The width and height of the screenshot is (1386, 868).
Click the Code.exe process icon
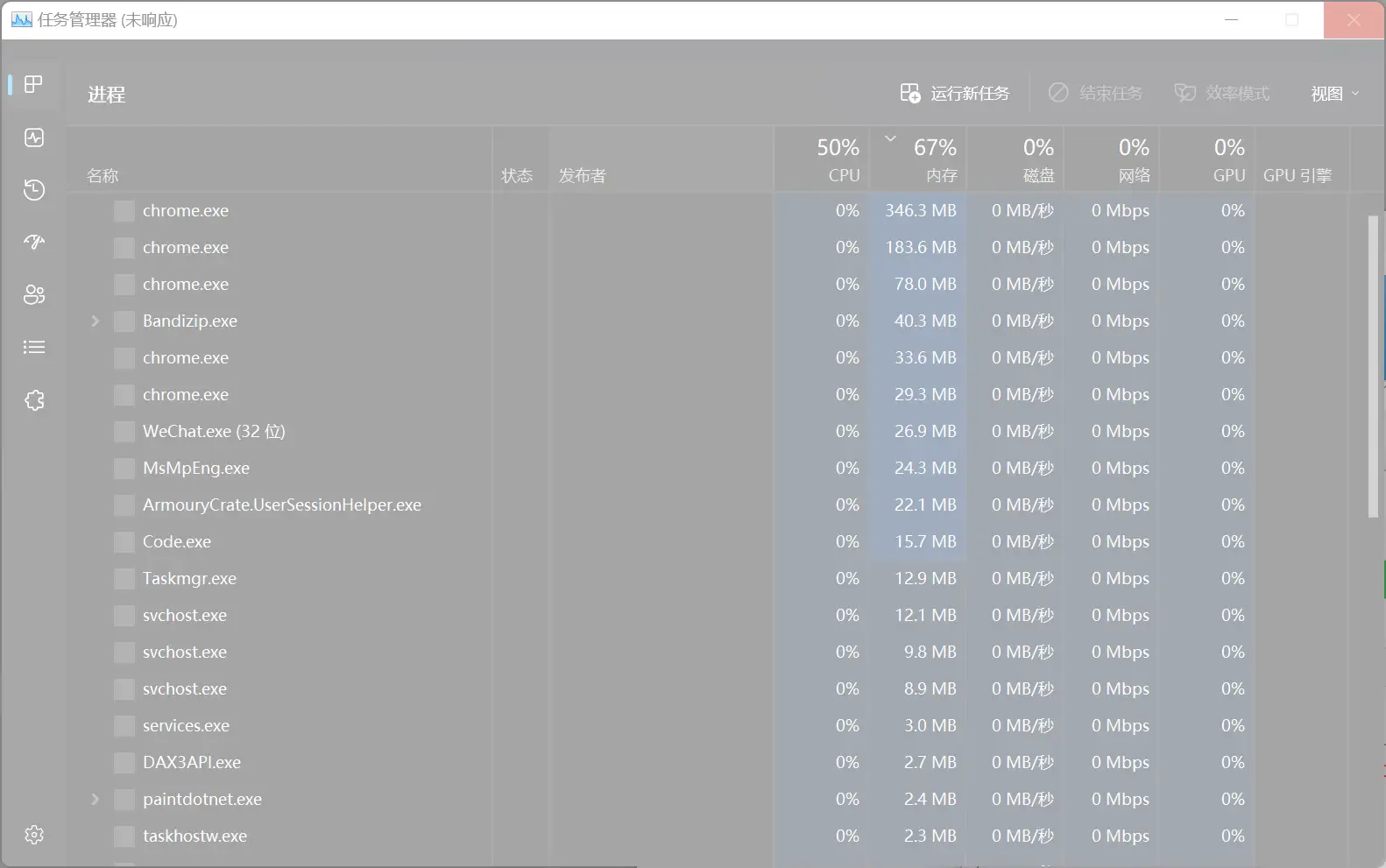click(124, 542)
